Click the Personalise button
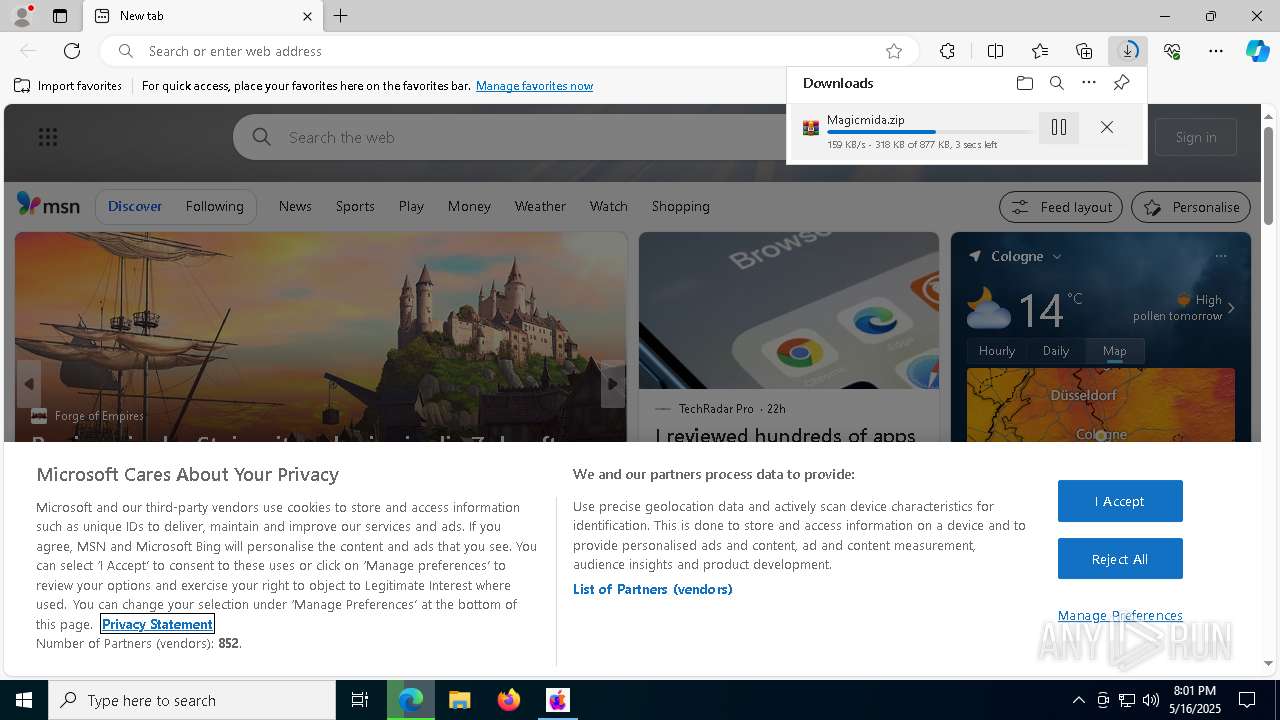 coord(1191,207)
